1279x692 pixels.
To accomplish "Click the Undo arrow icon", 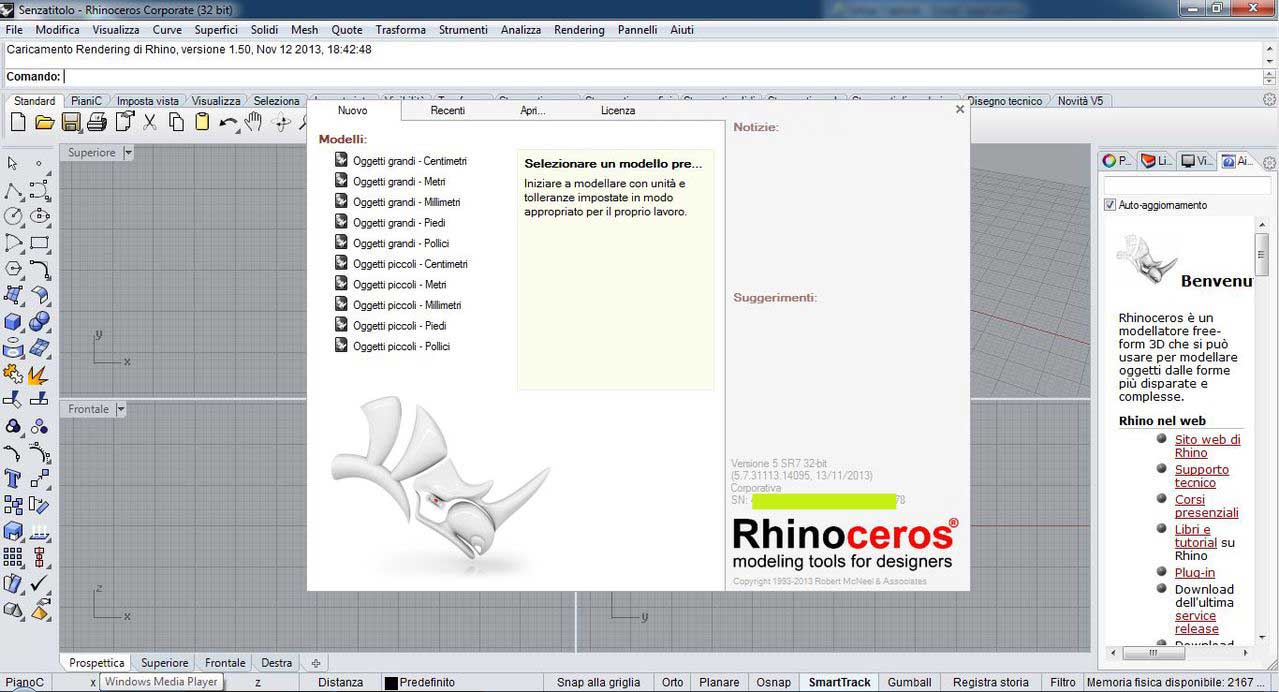I will click(x=229, y=122).
